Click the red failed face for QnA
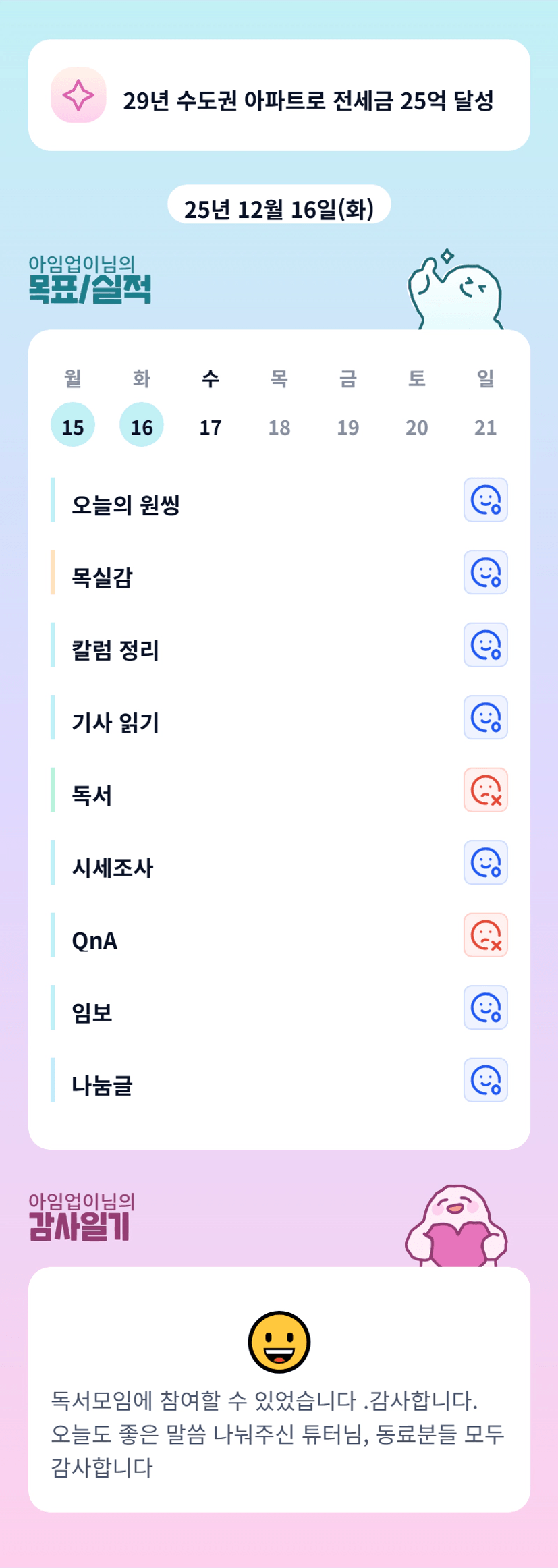Viewport: 558px width, 1568px height. click(x=485, y=935)
